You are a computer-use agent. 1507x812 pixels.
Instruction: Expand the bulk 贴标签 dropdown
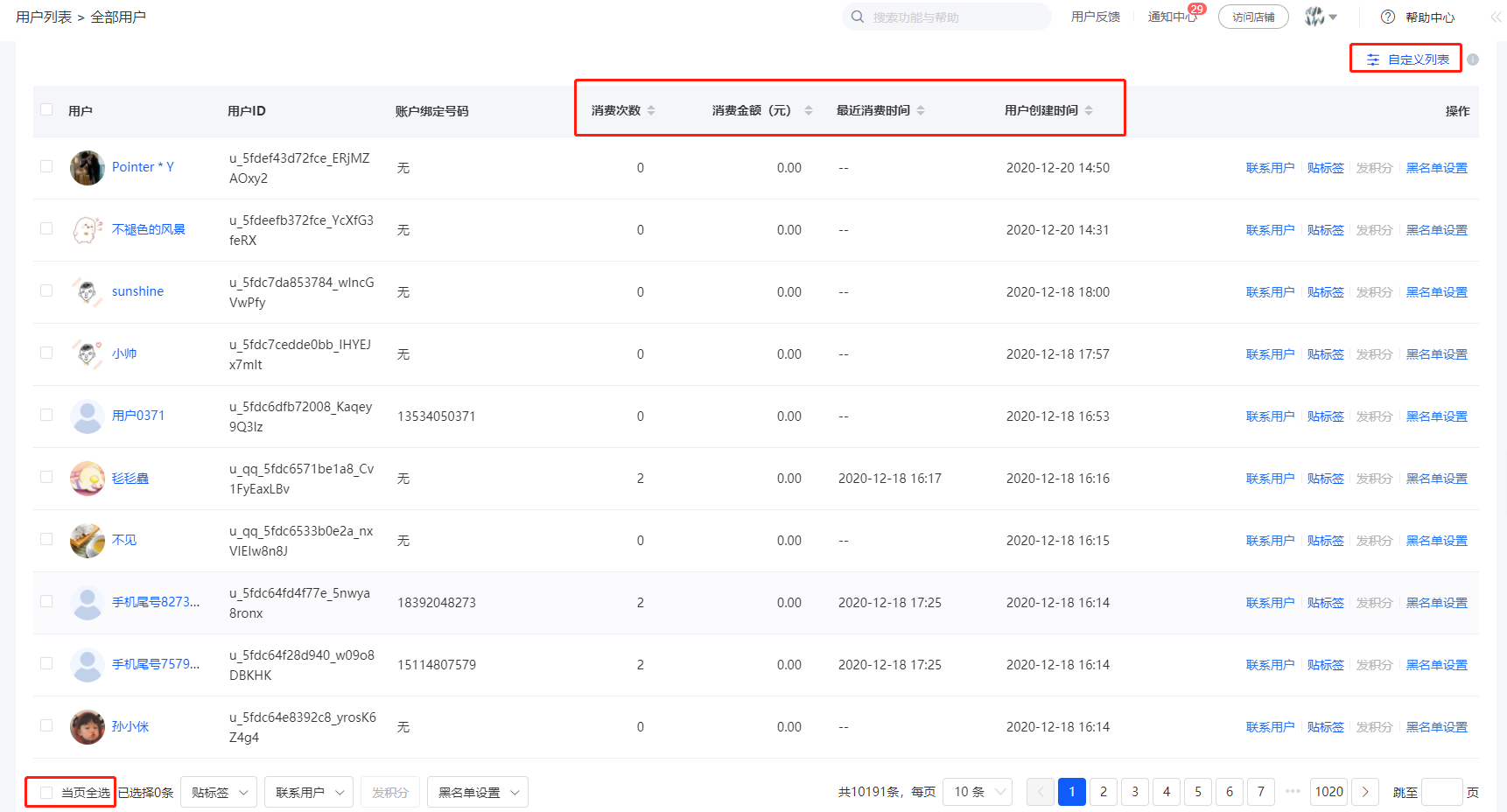point(219,792)
